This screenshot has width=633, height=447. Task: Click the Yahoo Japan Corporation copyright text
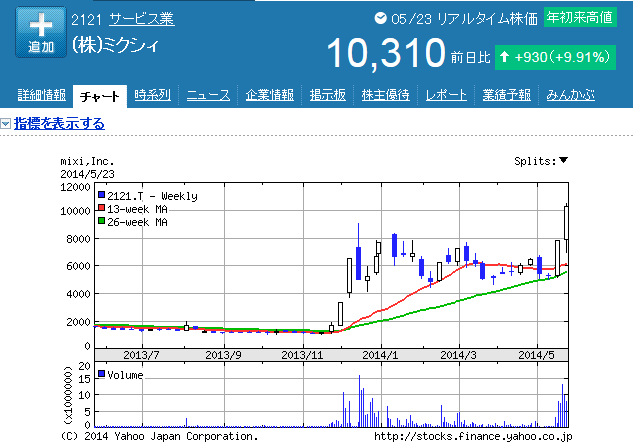pos(159,437)
